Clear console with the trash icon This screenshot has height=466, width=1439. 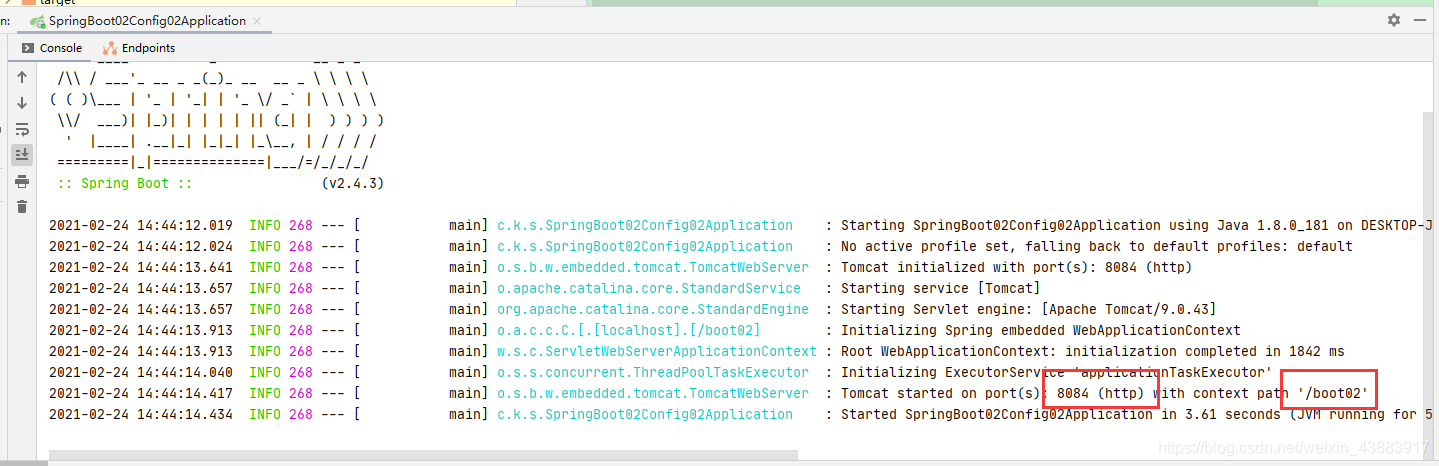click(x=22, y=207)
